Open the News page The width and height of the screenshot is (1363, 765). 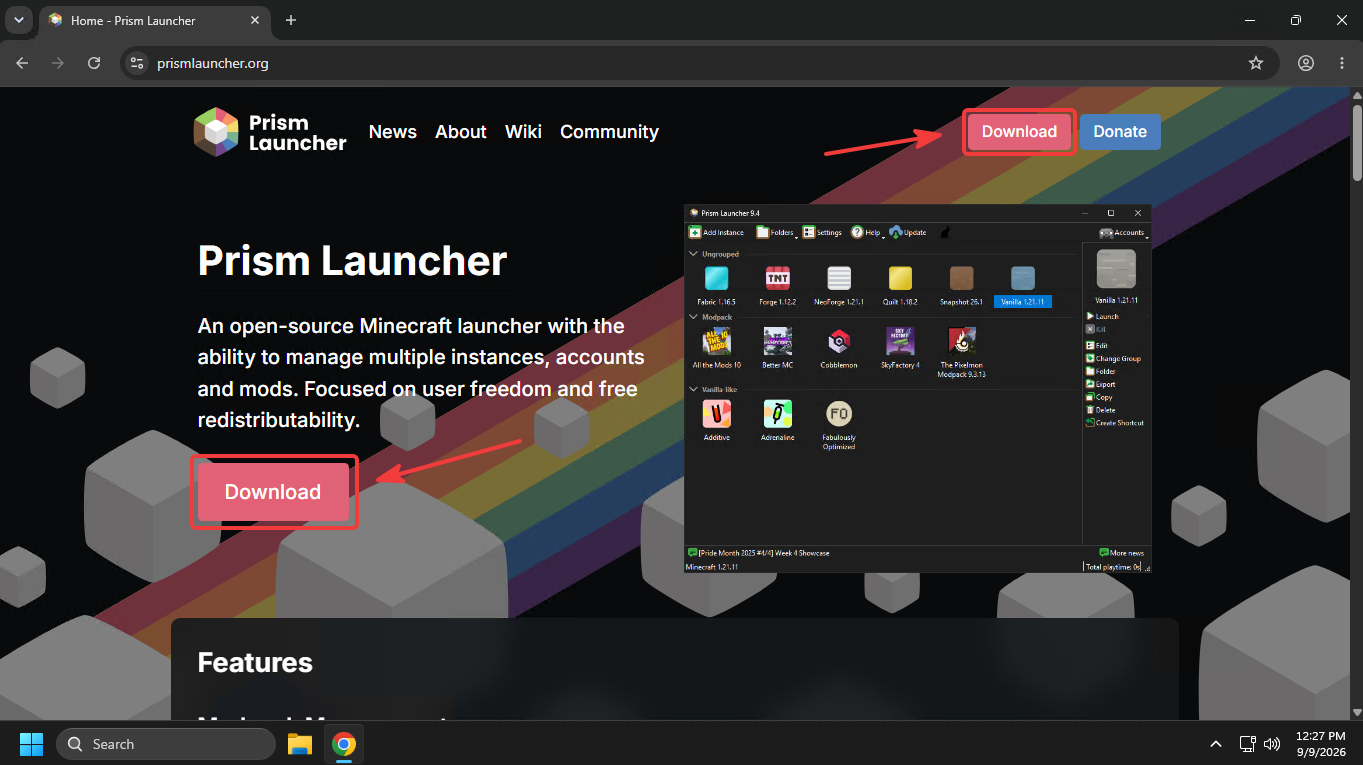(393, 132)
